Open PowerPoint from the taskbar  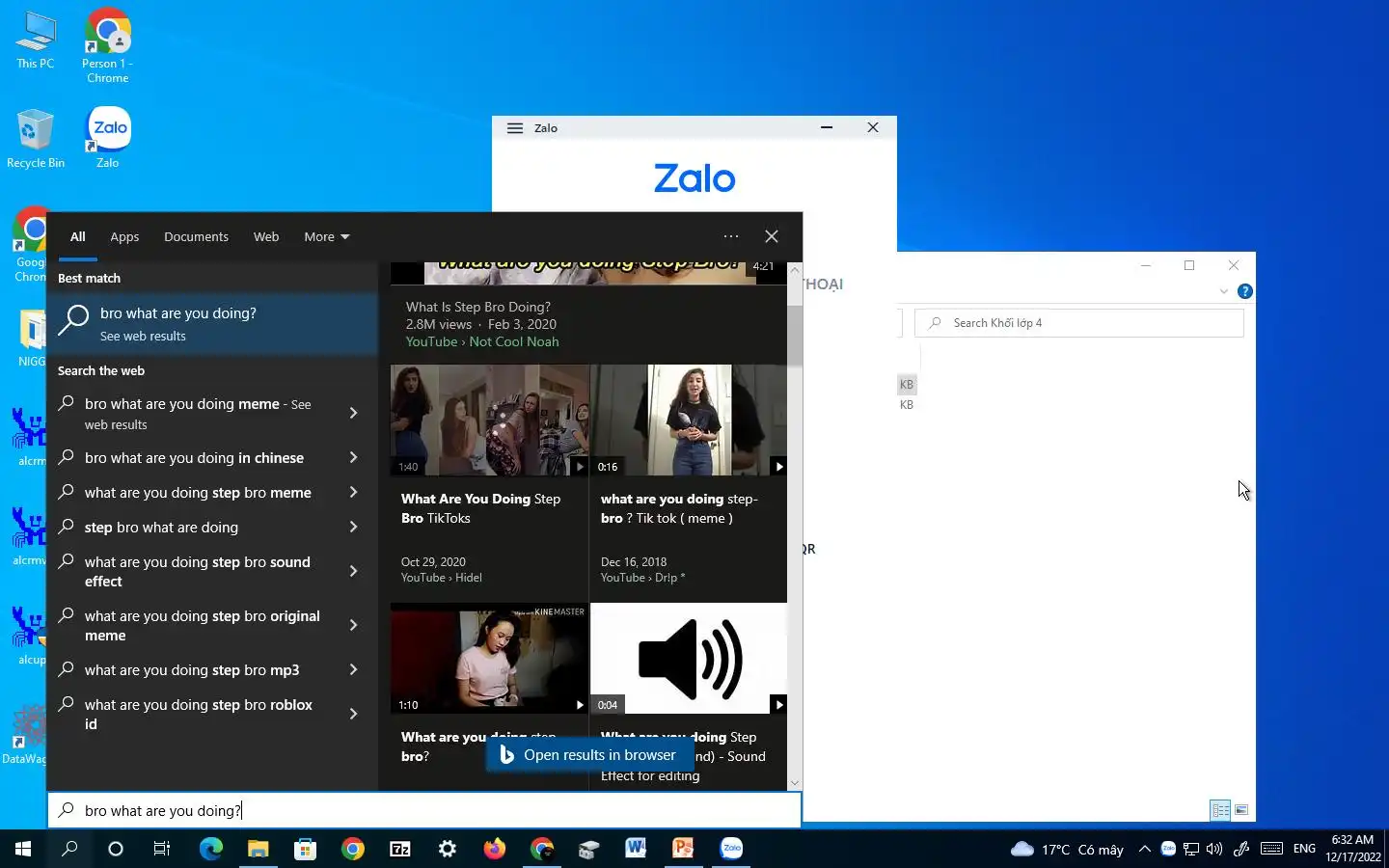(683, 849)
